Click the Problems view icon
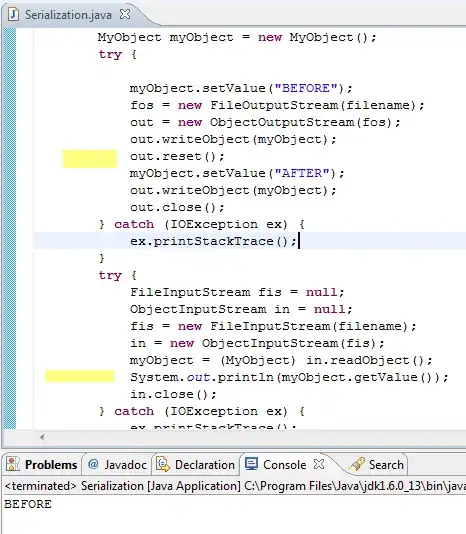Screen dimensions: 466x534 tap(13, 464)
